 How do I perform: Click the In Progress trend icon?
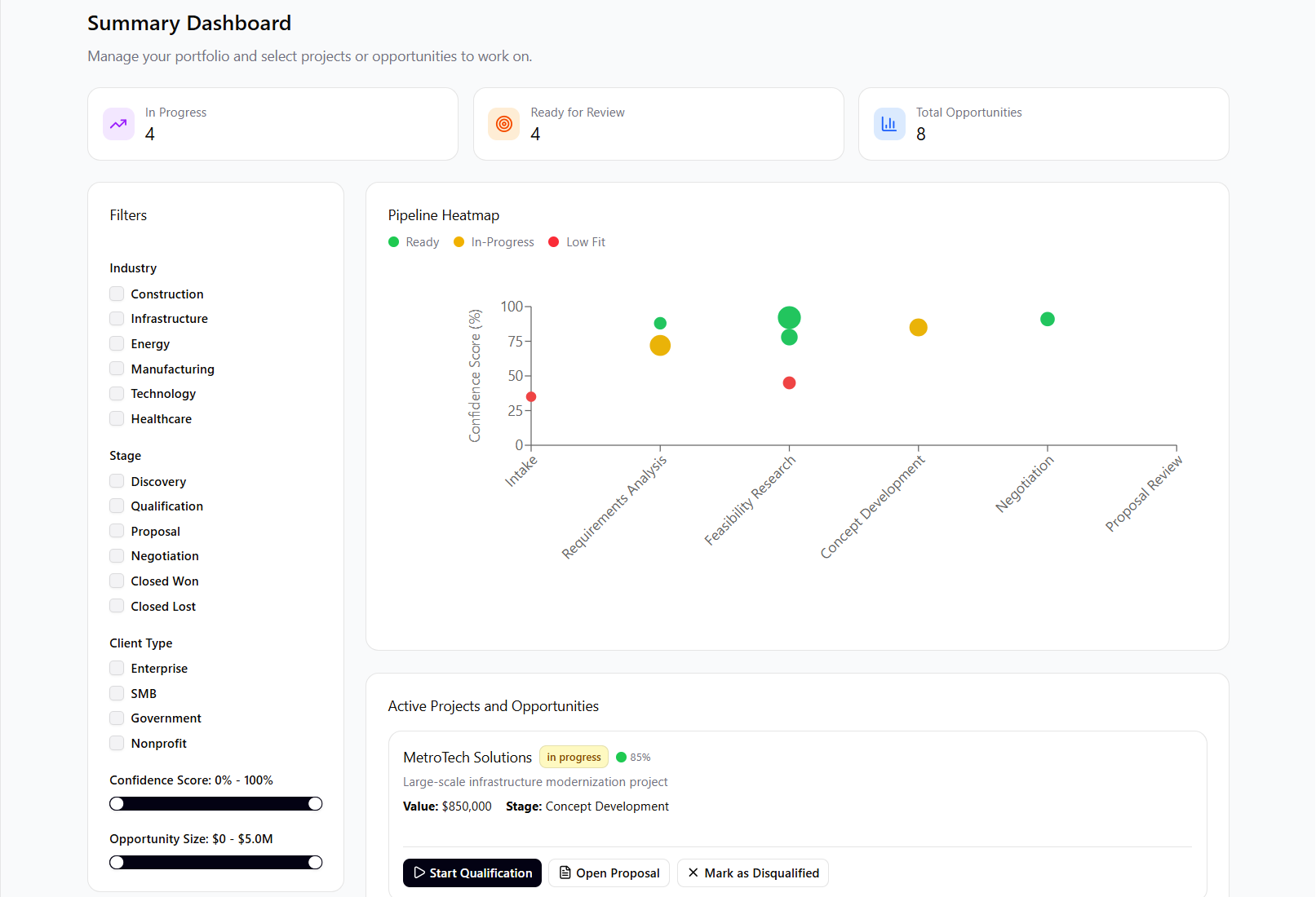click(118, 123)
